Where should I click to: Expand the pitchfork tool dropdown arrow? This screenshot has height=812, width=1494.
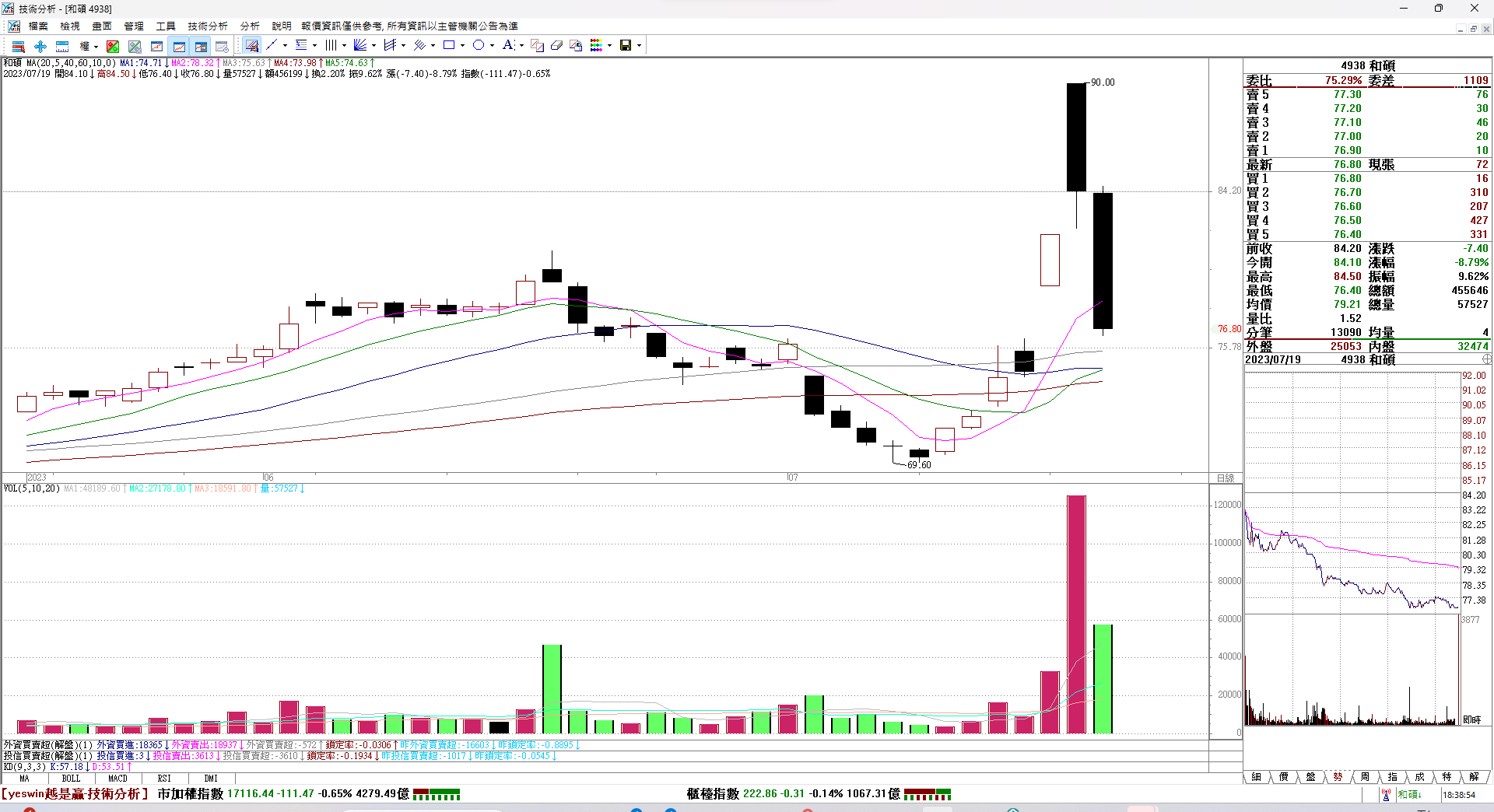pos(403,46)
